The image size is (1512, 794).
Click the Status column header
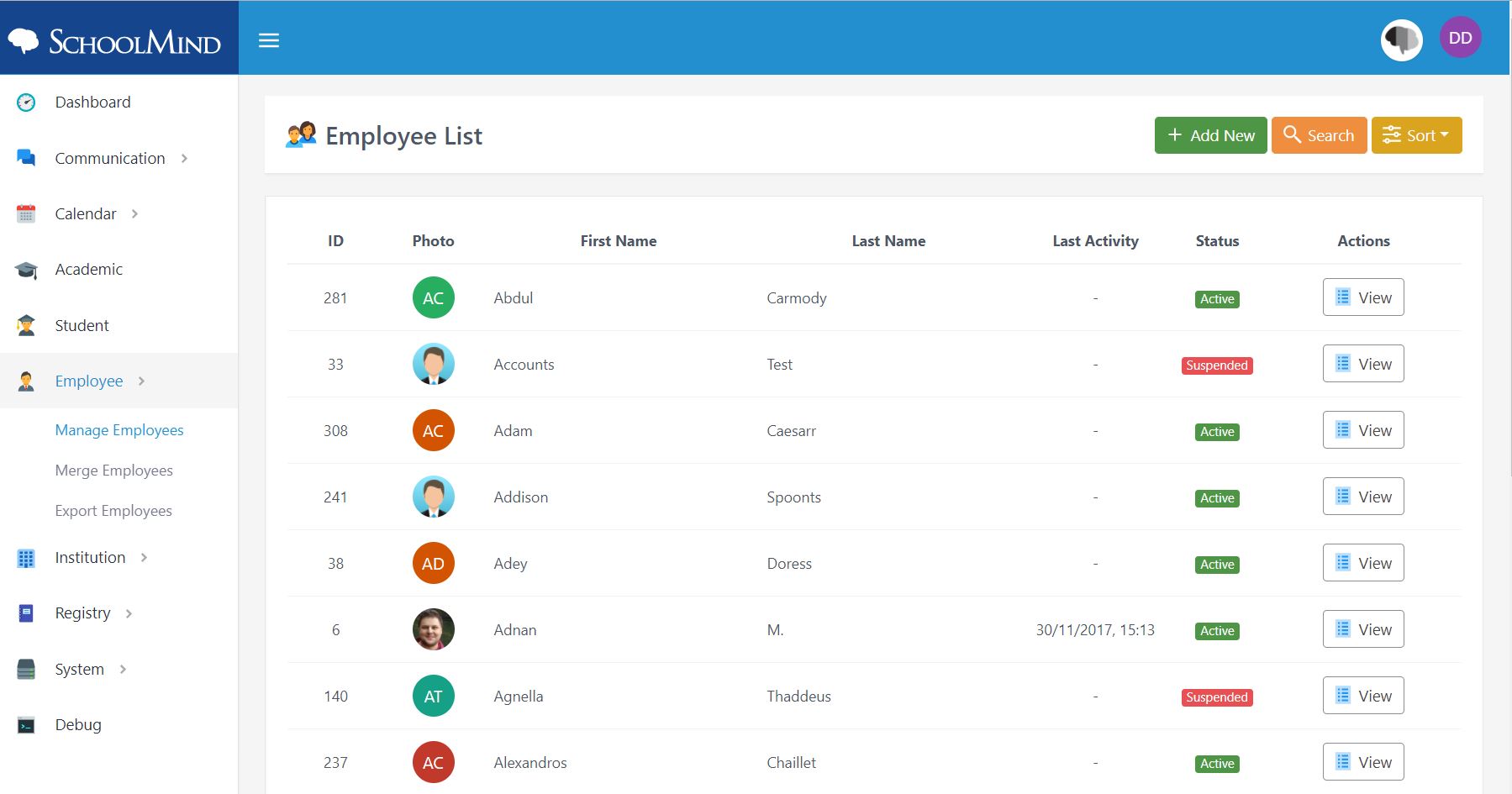tap(1217, 241)
